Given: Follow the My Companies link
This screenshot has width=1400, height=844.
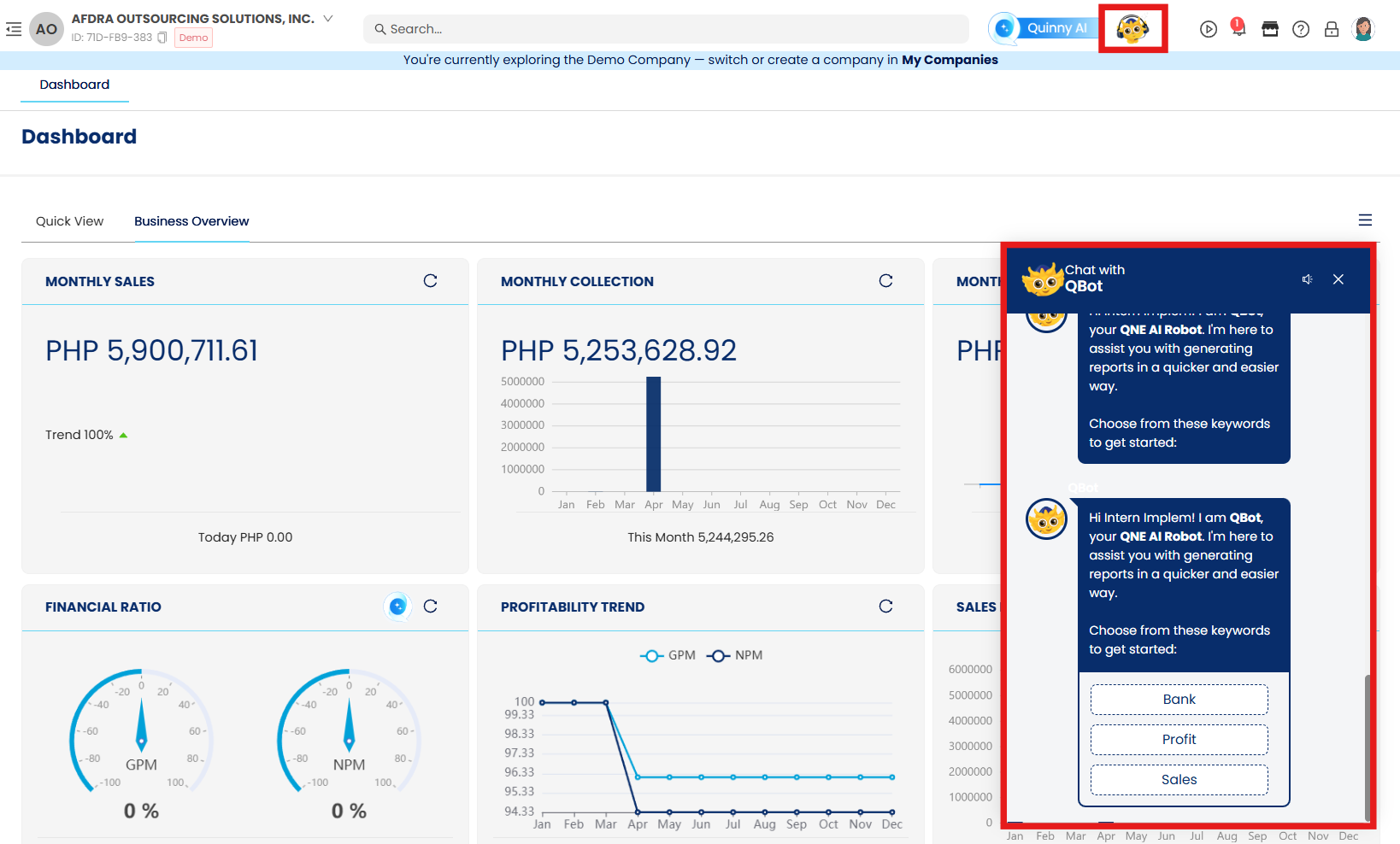Looking at the screenshot, I should [x=950, y=60].
